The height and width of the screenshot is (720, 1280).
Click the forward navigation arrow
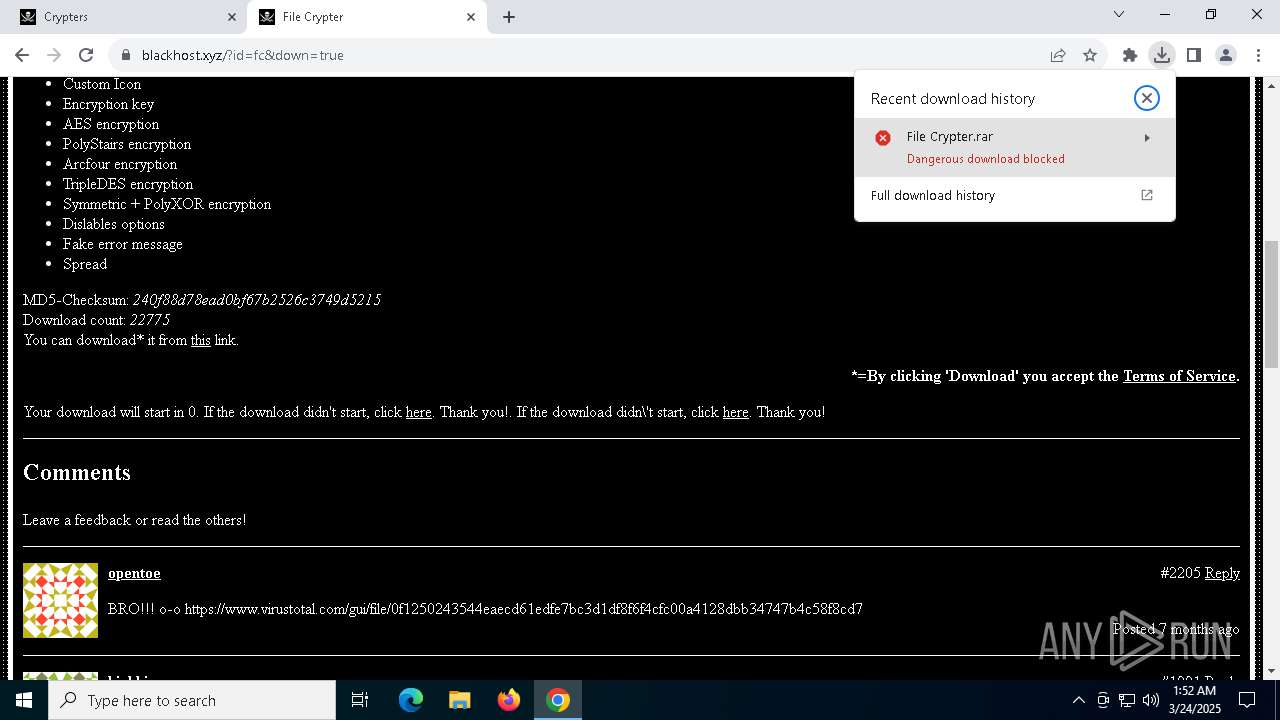pos(54,55)
